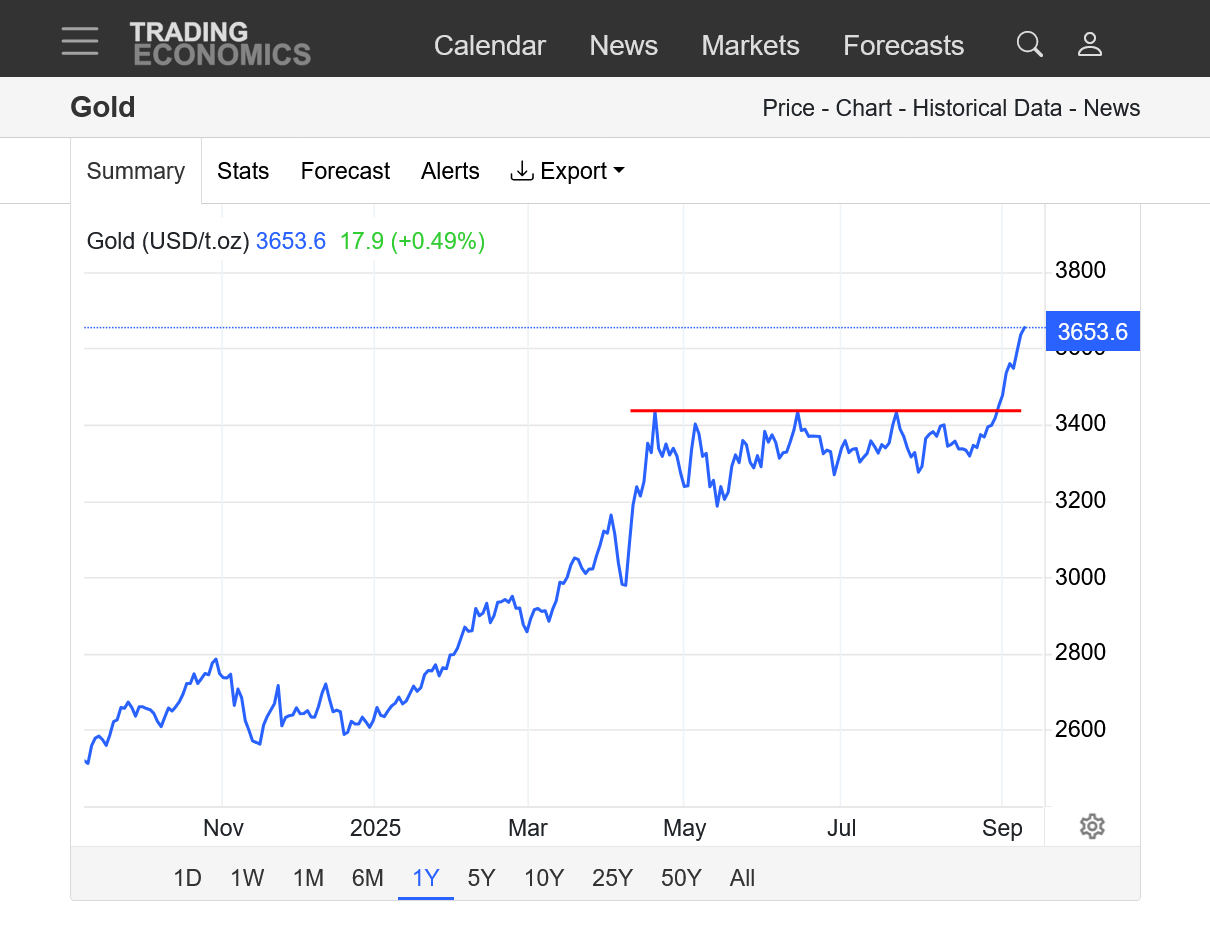Open chart settings gear icon

1092,827
